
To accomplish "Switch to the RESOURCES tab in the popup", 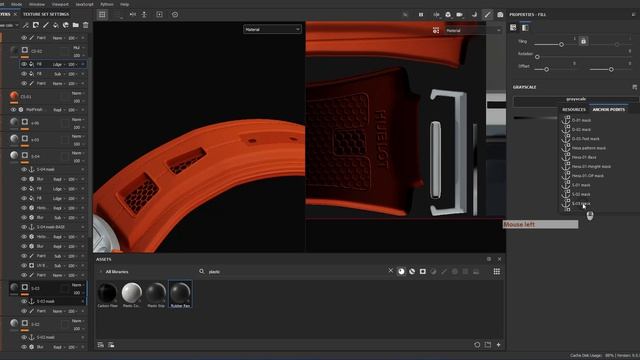I will 574,109.
